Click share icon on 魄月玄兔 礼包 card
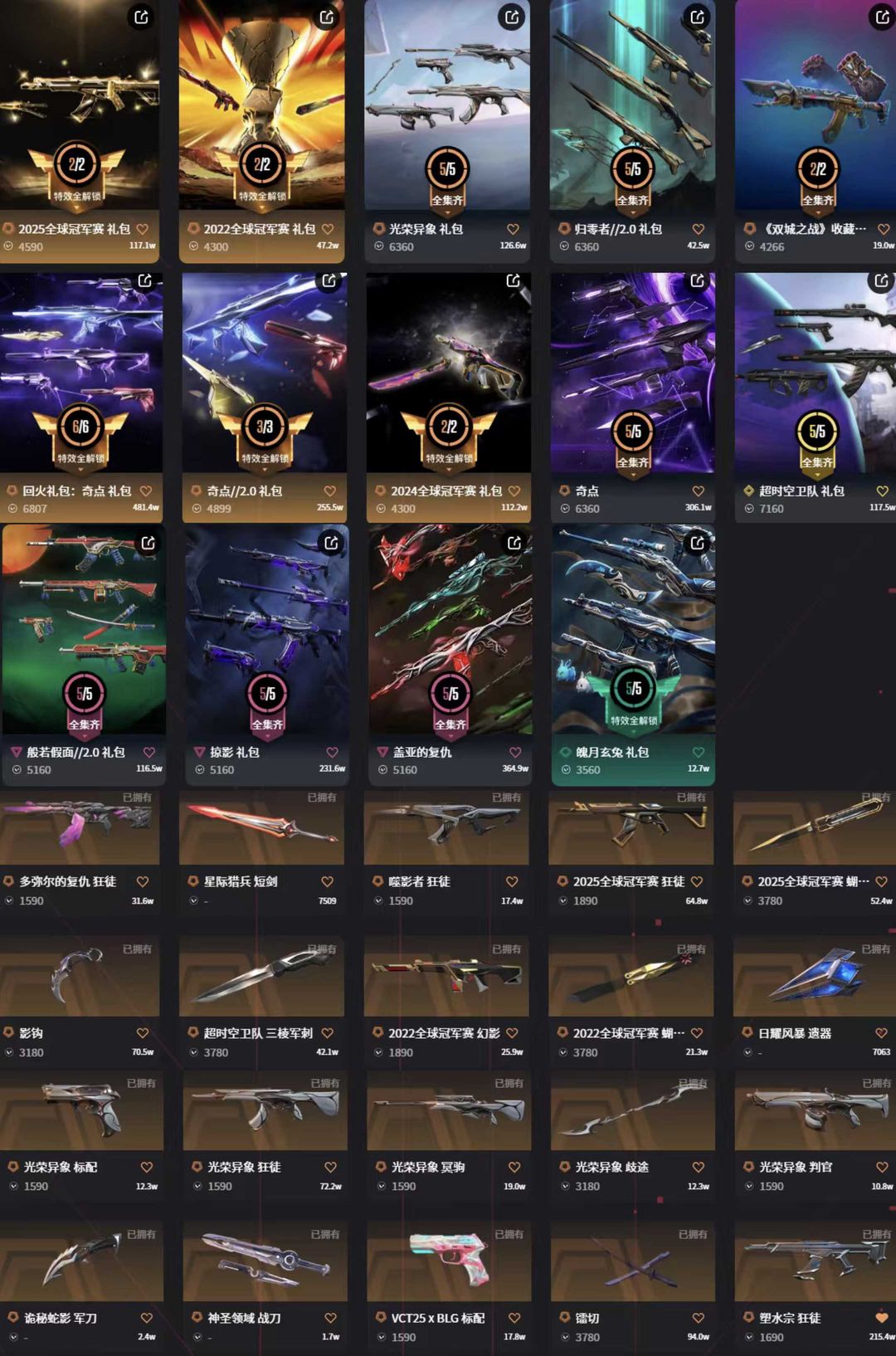Image resolution: width=896 pixels, height=1356 pixels. coord(698,543)
